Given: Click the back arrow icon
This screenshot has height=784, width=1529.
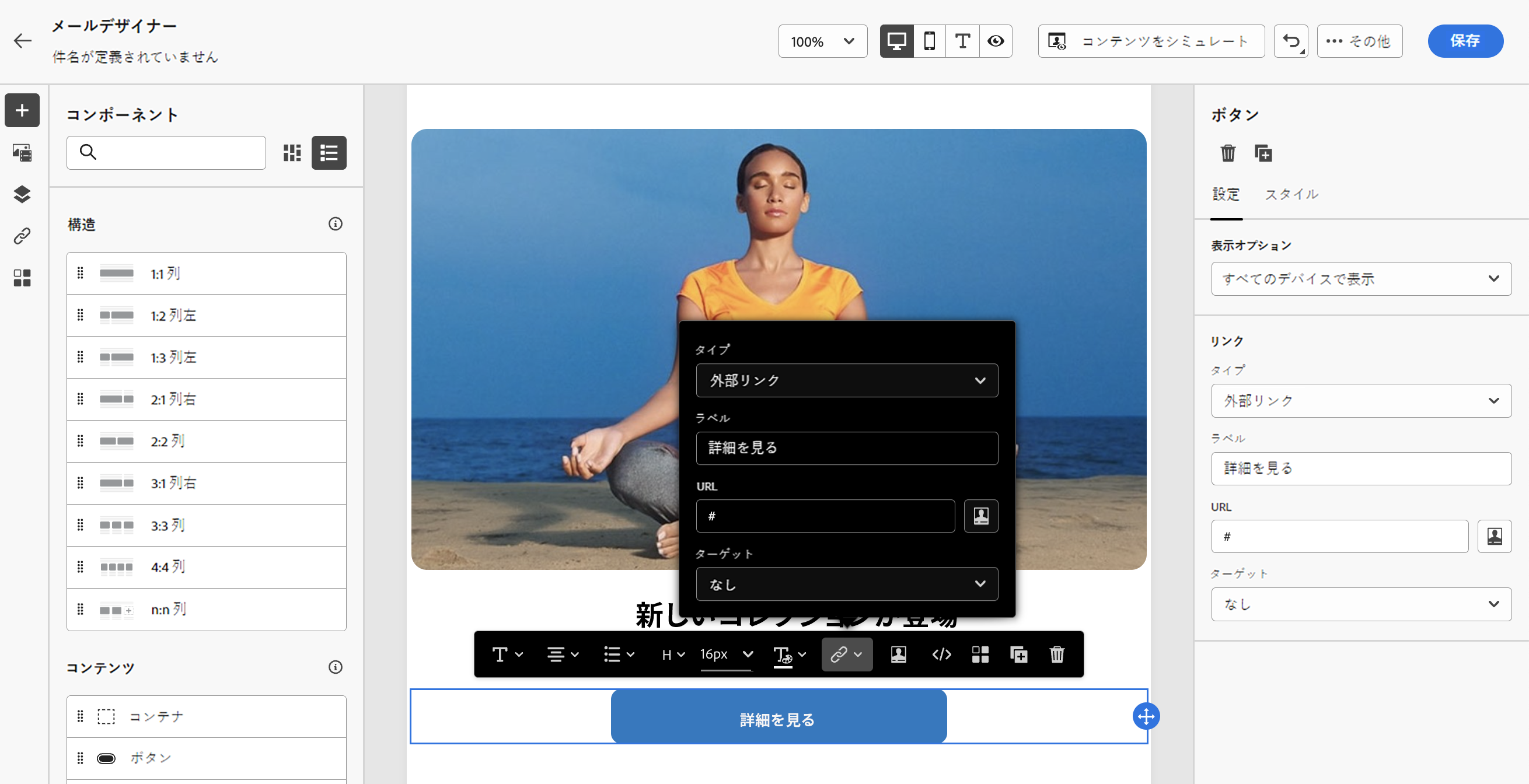Looking at the screenshot, I should tap(23, 40).
